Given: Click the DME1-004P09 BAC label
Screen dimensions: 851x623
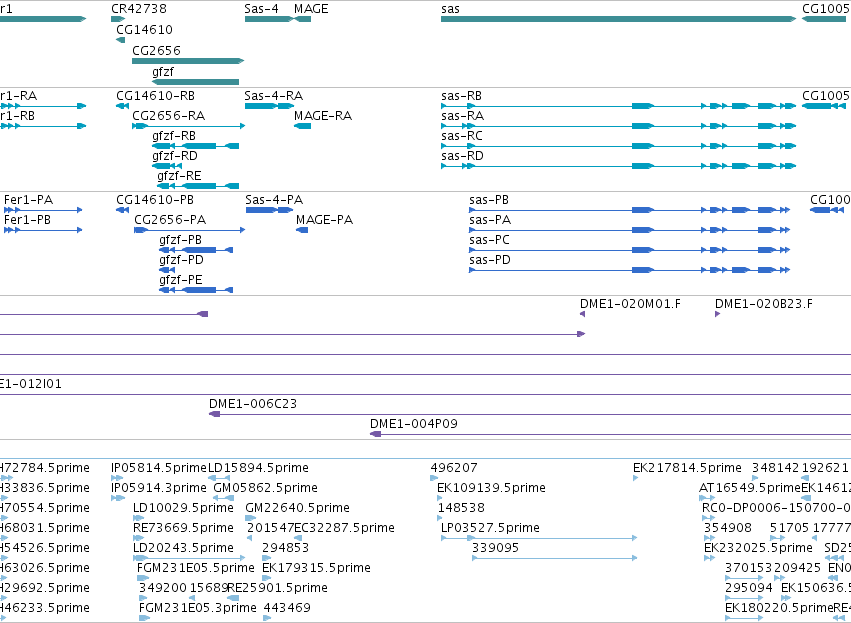Looking at the screenshot, I should click(x=414, y=424).
